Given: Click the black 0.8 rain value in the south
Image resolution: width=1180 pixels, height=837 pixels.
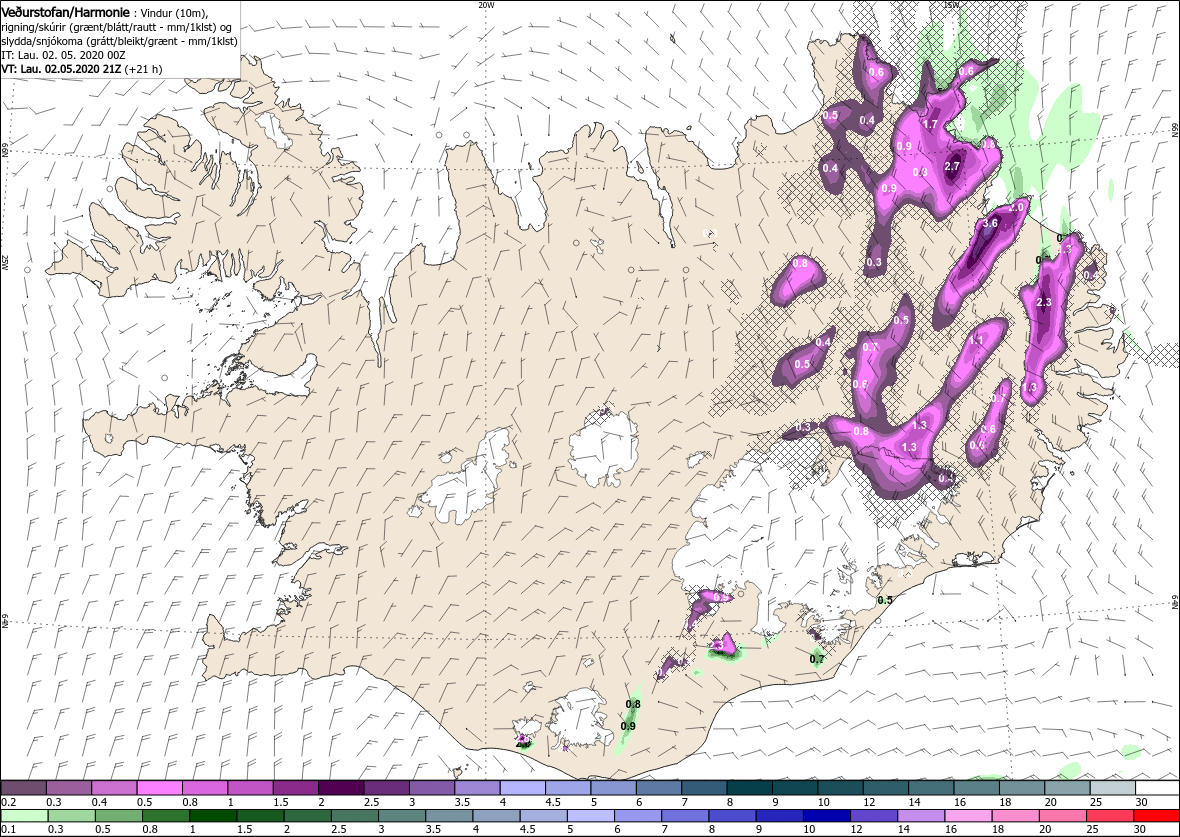Looking at the screenshot, I should [x=633, y=704].
